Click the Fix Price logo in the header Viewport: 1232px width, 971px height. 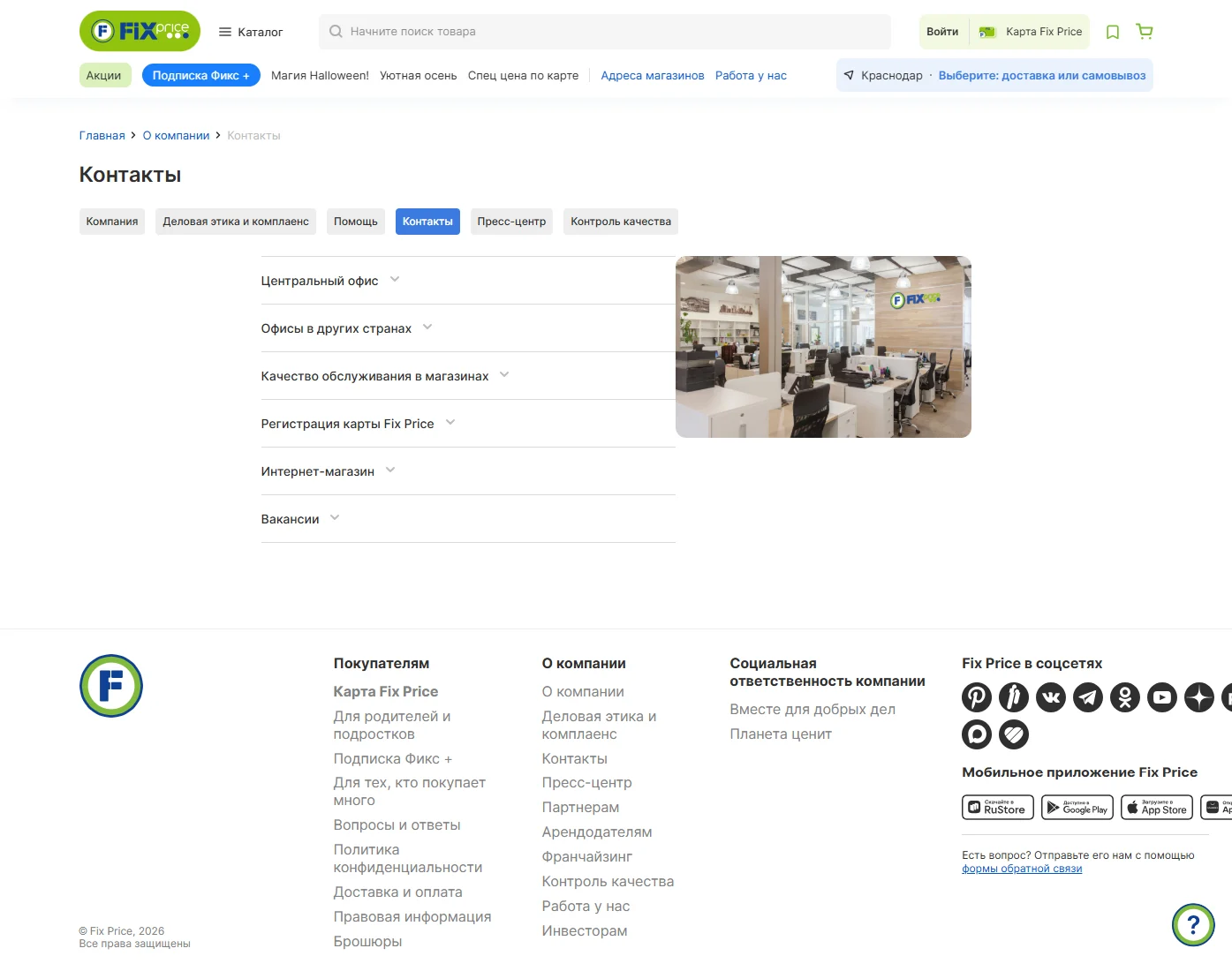tap(140, 31)
